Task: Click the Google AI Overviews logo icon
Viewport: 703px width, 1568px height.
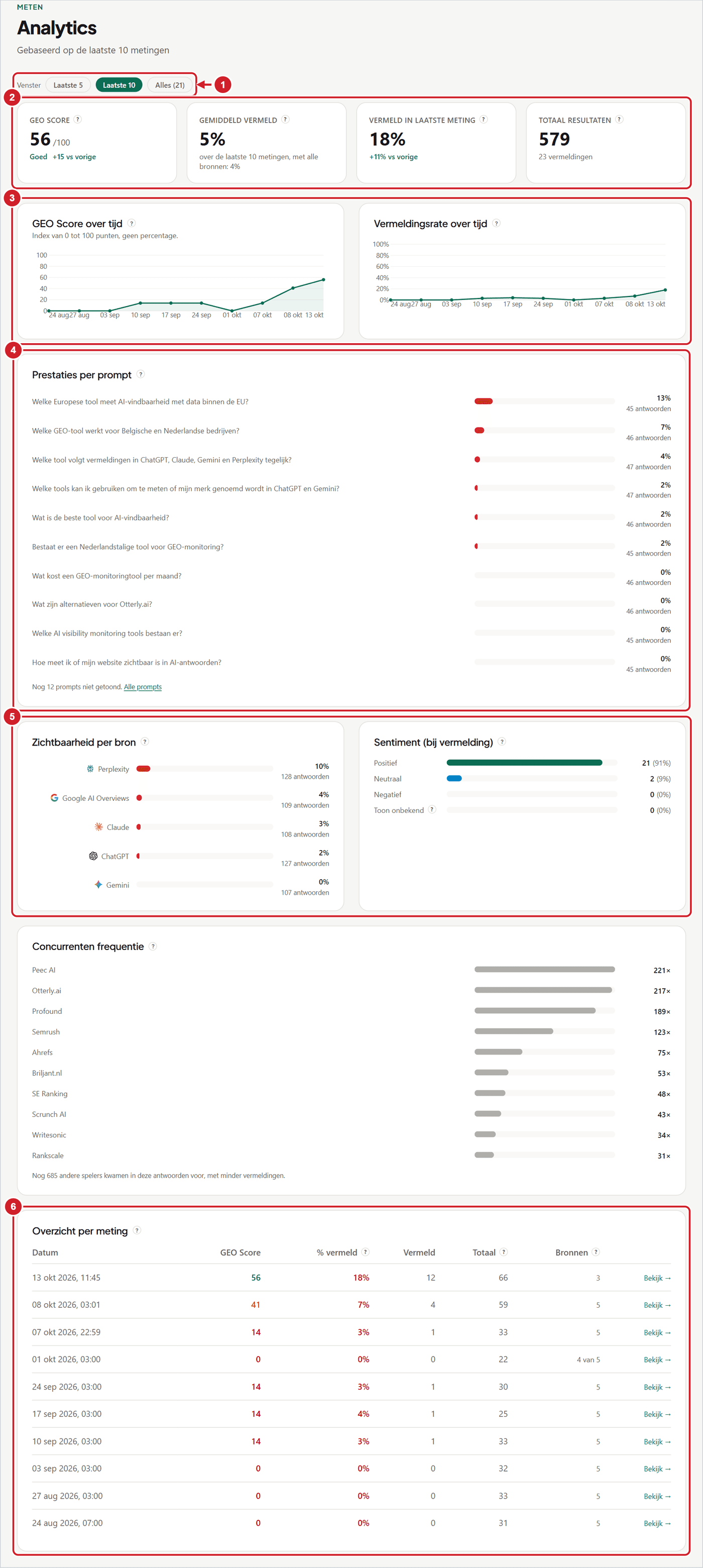Action: [x=54, y=798]
